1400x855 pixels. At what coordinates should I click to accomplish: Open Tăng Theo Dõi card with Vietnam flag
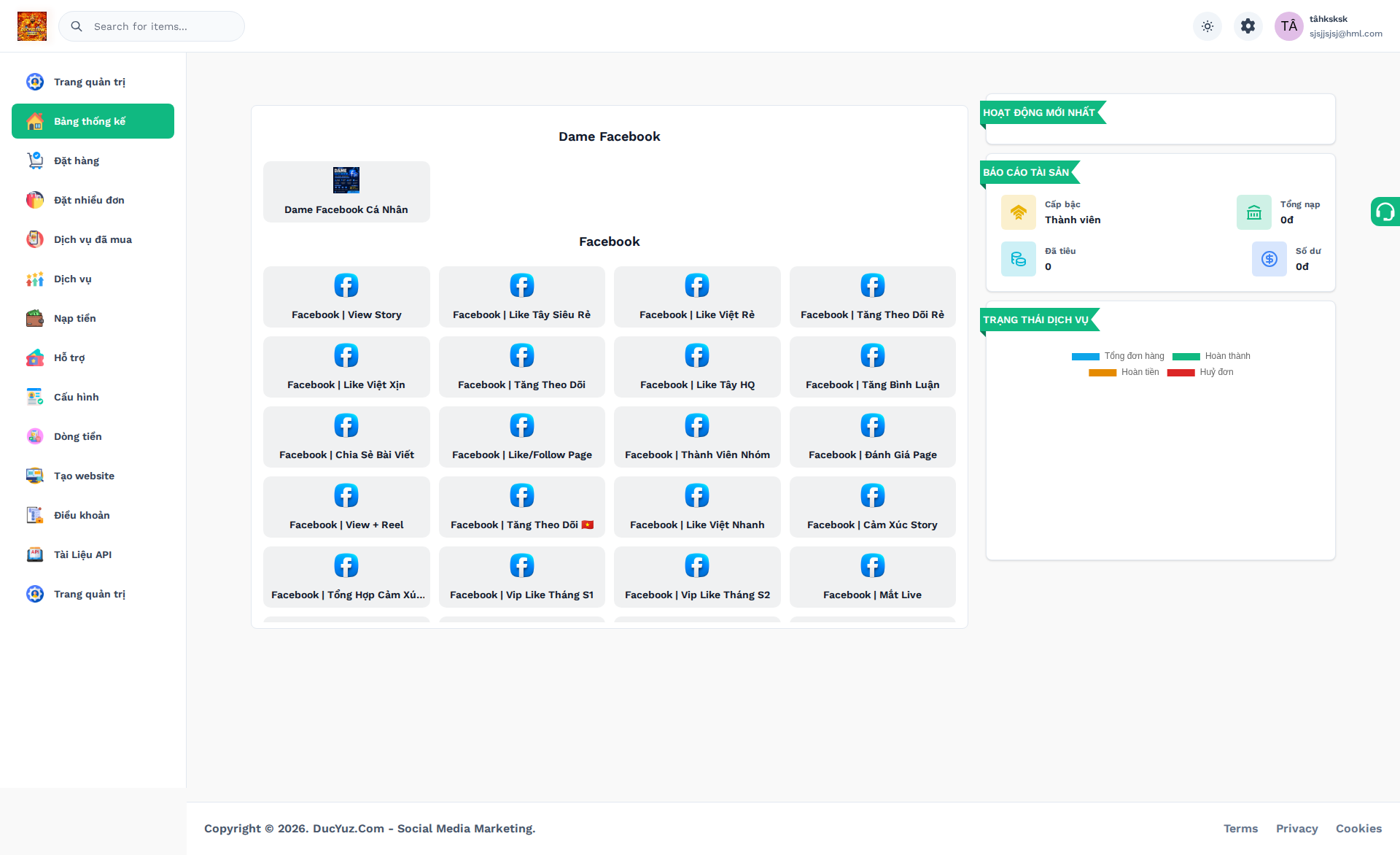click(522, 507)
